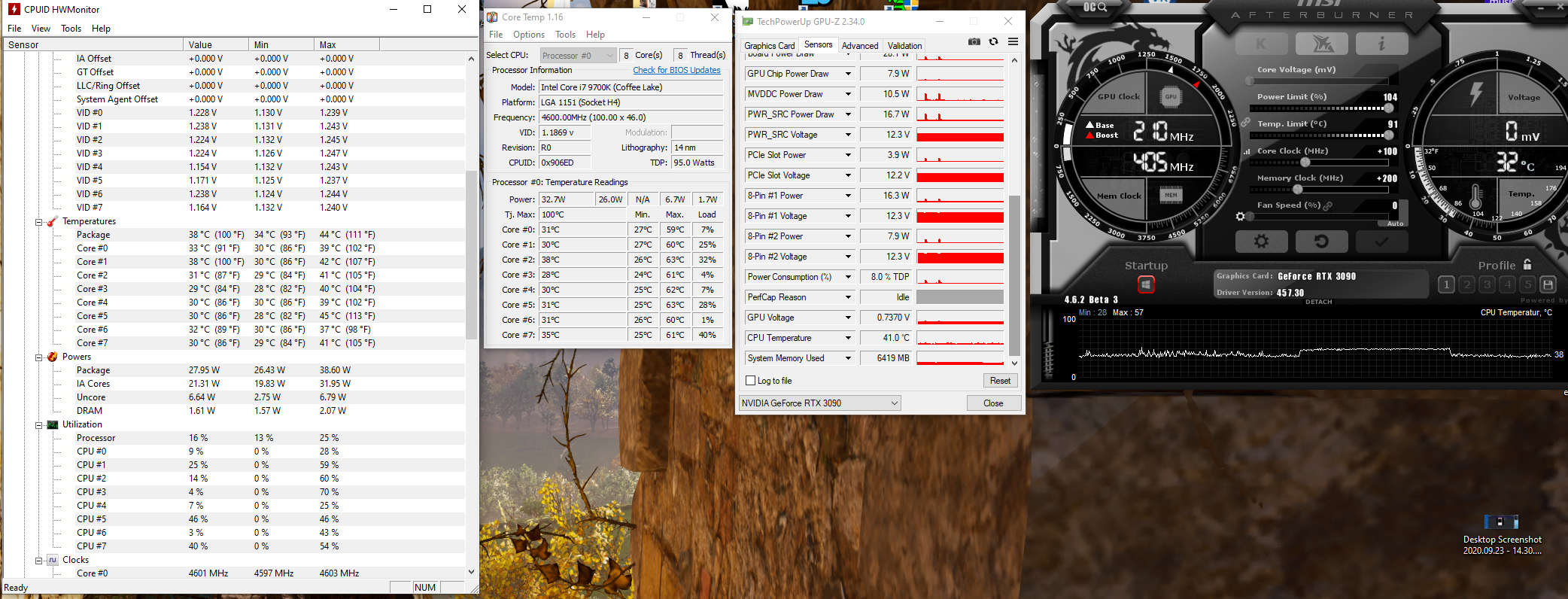Click the CPUID HWMonitor title bar icon
Viewport: 1568px width, 599px height.
(x=14, y=9)
